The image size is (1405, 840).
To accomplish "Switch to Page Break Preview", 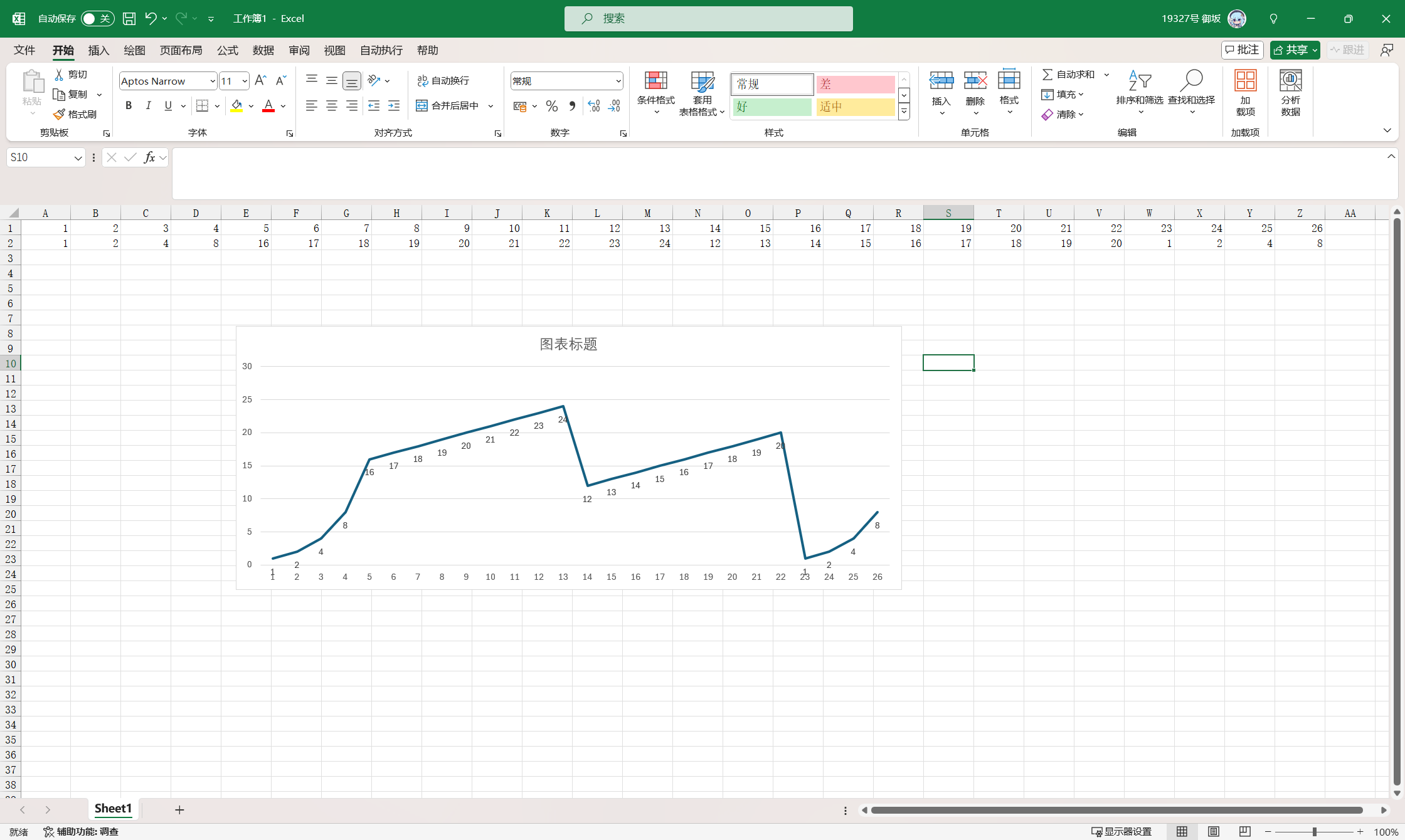I will 1245,831.
